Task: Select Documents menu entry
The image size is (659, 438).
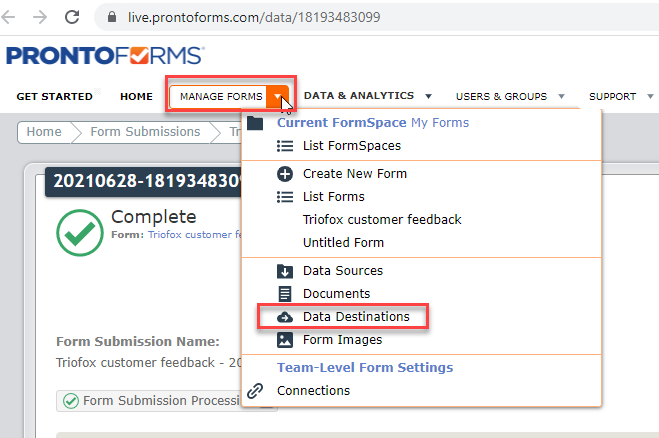Action: tap(336, 293)
